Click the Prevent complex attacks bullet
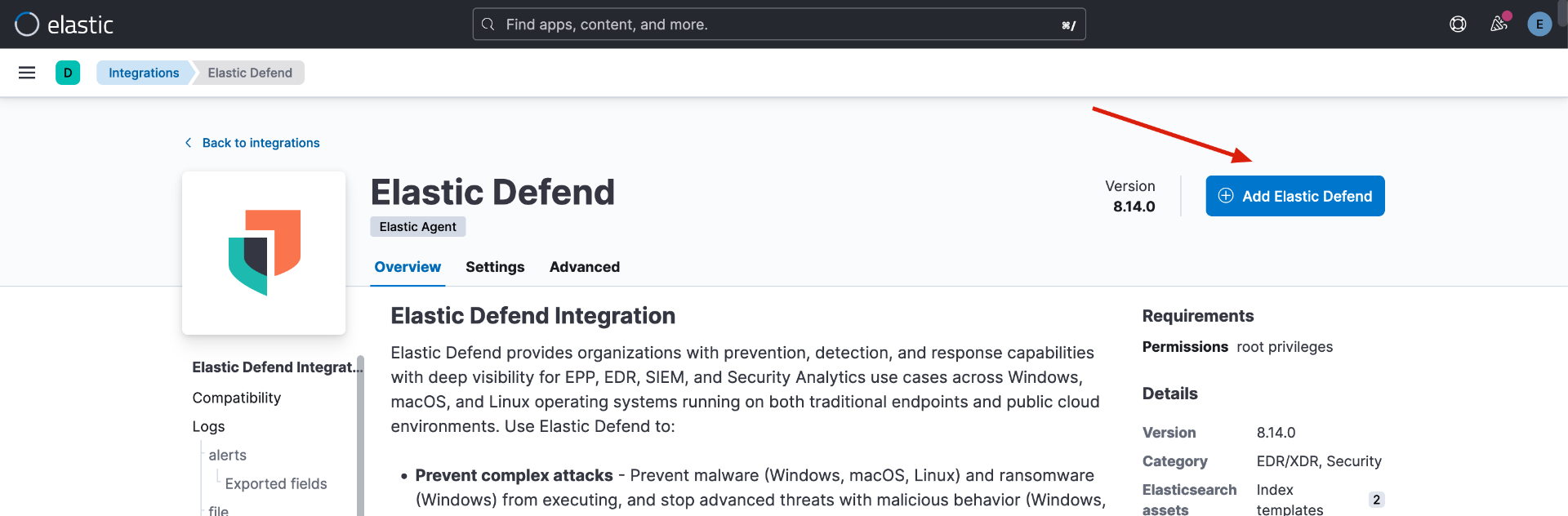The width and height of the screenshot is (1568, 516). [x=514, y=475]
